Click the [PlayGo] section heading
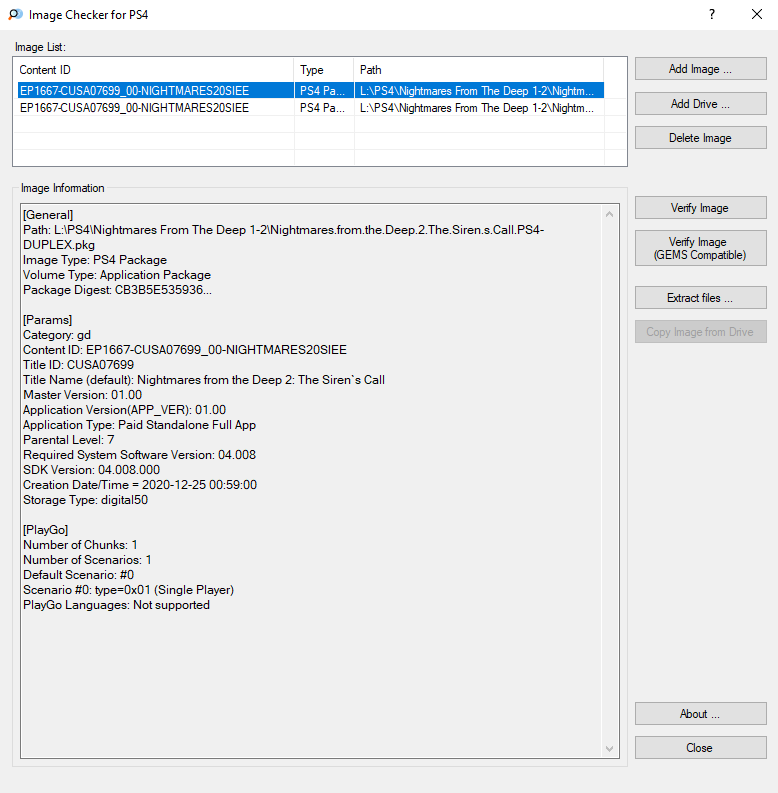Screen dimensions: 778x793 tap(46, 530)
